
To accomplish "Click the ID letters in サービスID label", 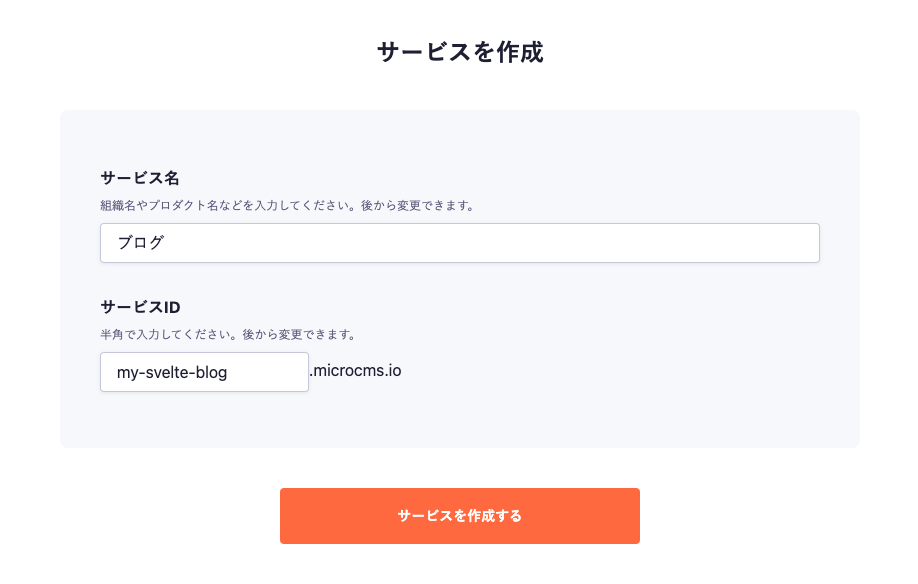I will [x=171, y=306].
